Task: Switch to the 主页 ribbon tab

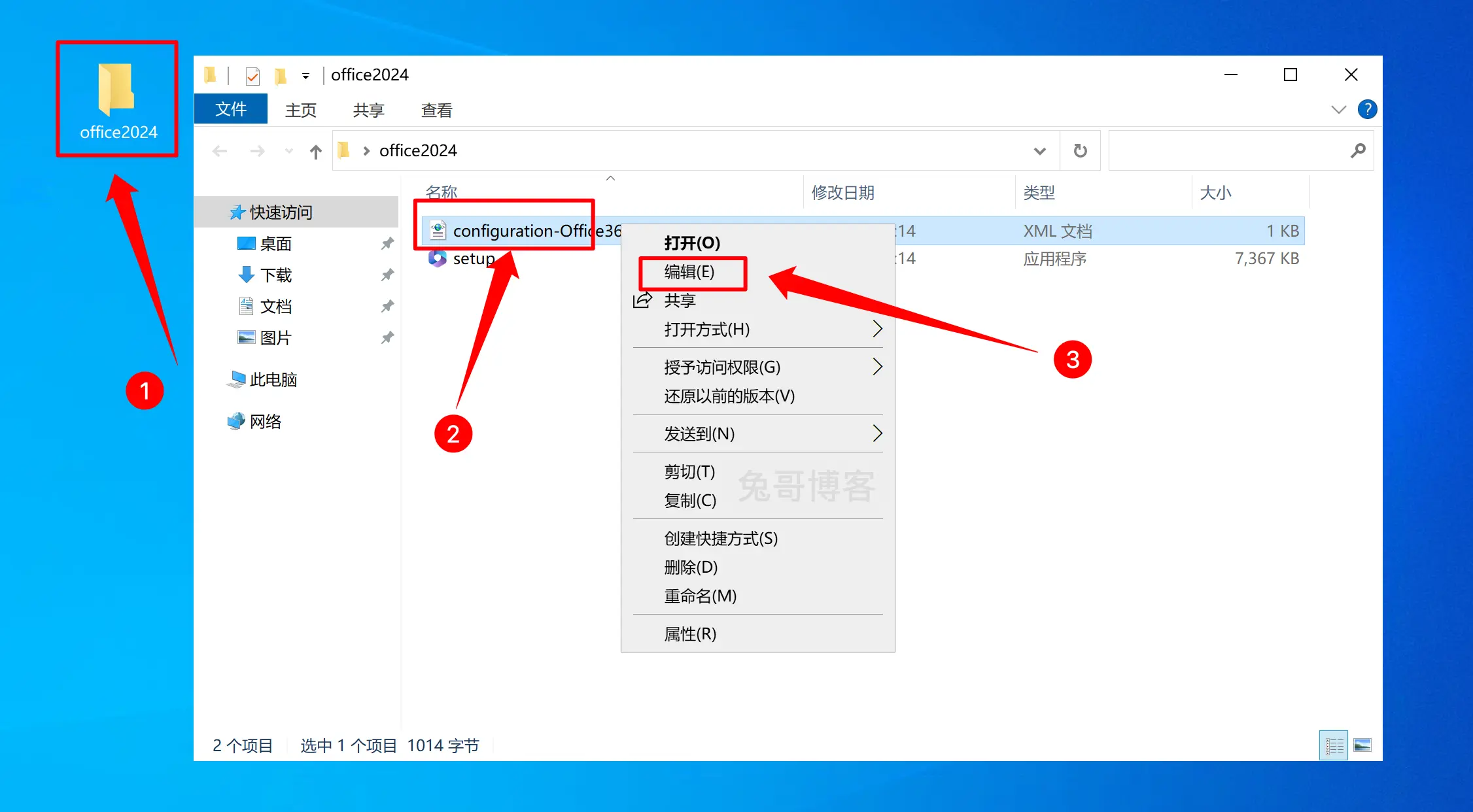Action: coord(301,110)
